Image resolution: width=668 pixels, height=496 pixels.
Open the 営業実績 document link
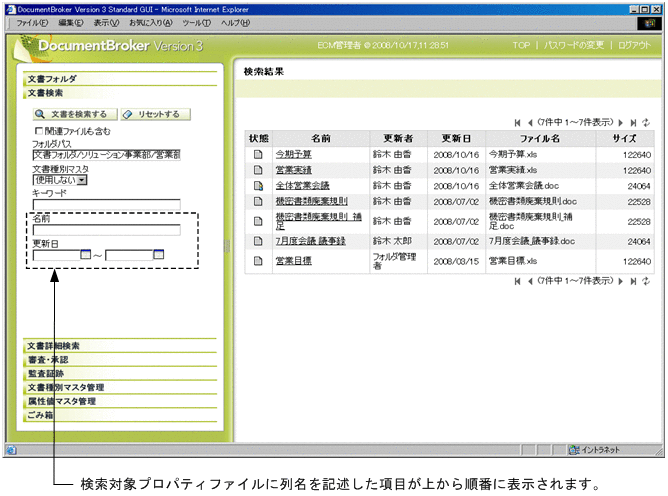pos(292,170)
